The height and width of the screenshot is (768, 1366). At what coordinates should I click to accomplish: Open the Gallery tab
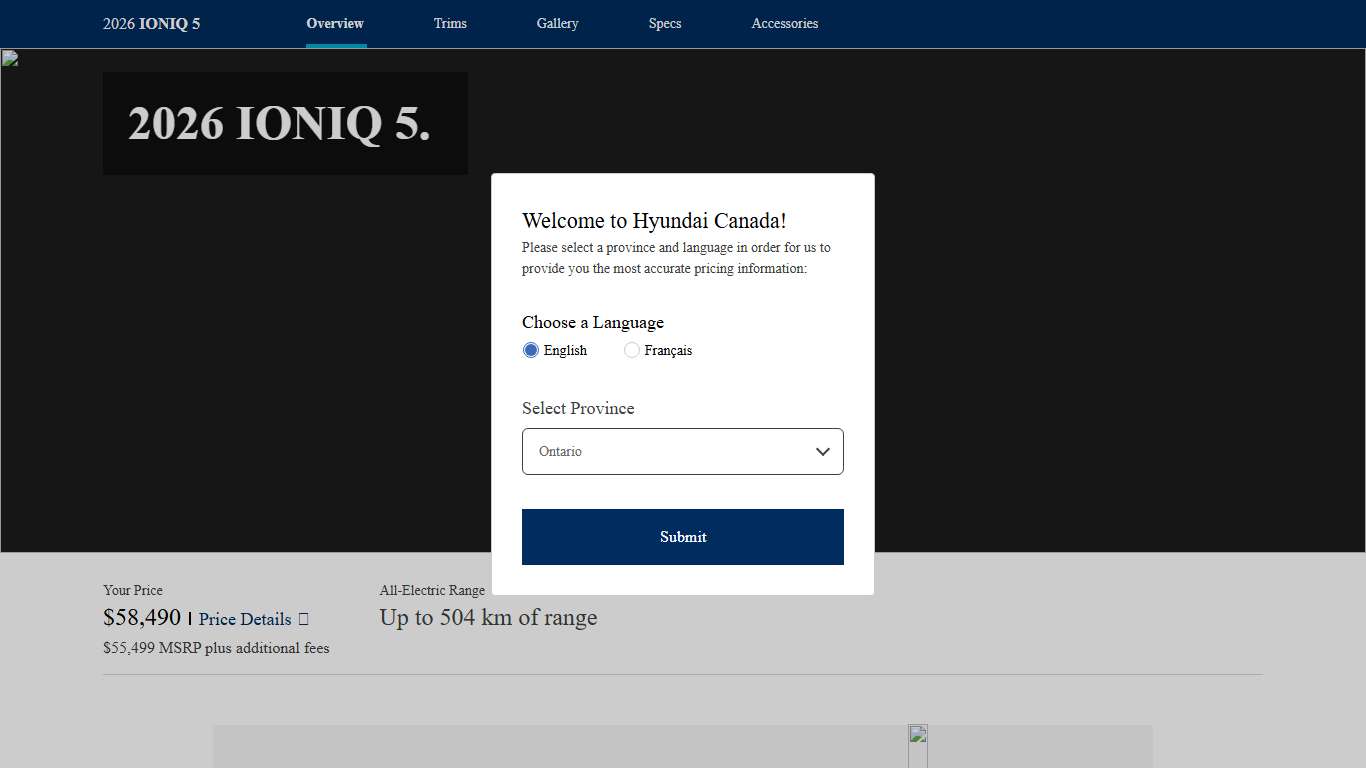(x=557, y=23)
